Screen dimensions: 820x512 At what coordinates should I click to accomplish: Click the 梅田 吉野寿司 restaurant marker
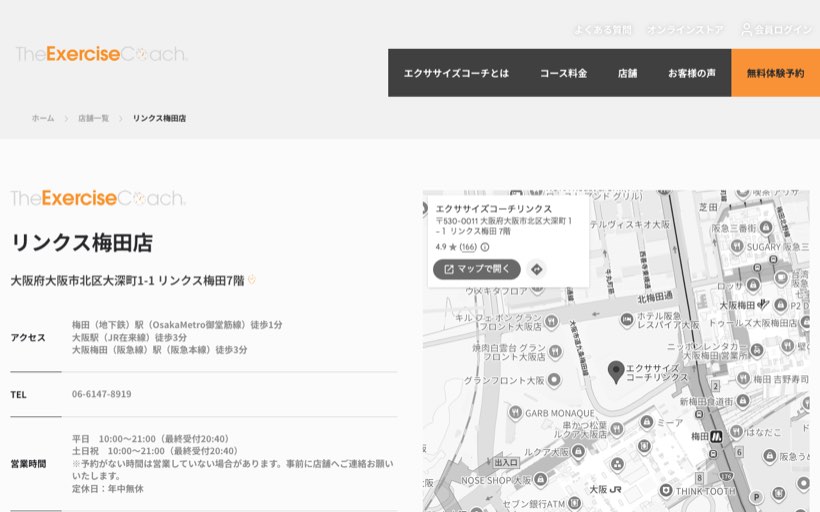[x=743, y=378]
